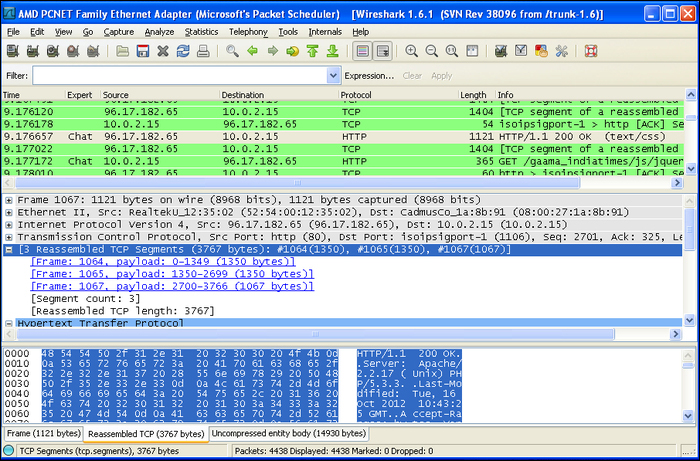Edit display filters toolbar icon
The image size is (700, 461).
click(x=521, y=51)
